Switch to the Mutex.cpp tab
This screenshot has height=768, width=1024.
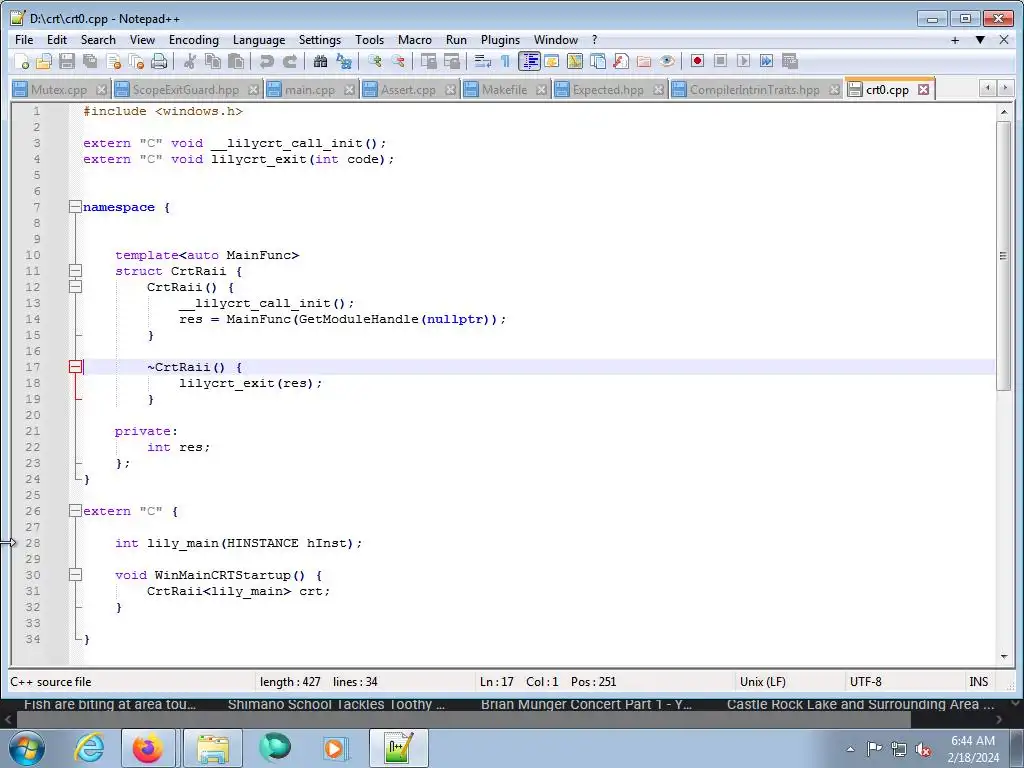[59, 89]
